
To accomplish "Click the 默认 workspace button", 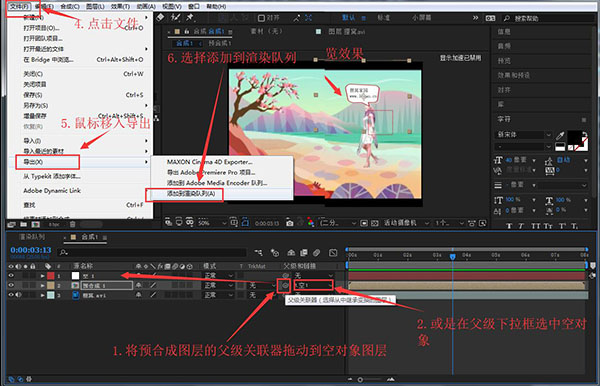I will 348,18.
